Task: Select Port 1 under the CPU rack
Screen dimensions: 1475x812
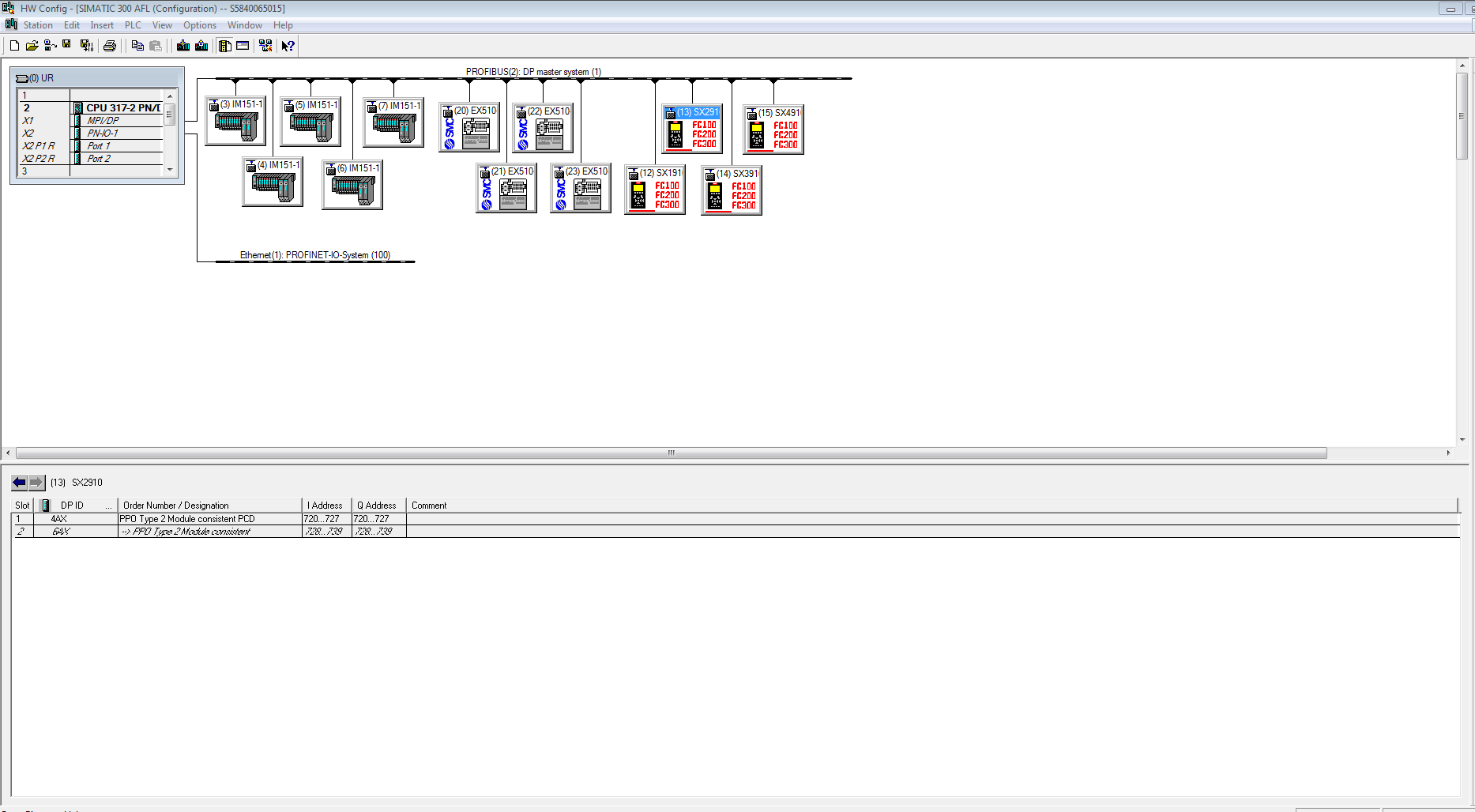Action: pyautogui.click(x=97, y=145)
